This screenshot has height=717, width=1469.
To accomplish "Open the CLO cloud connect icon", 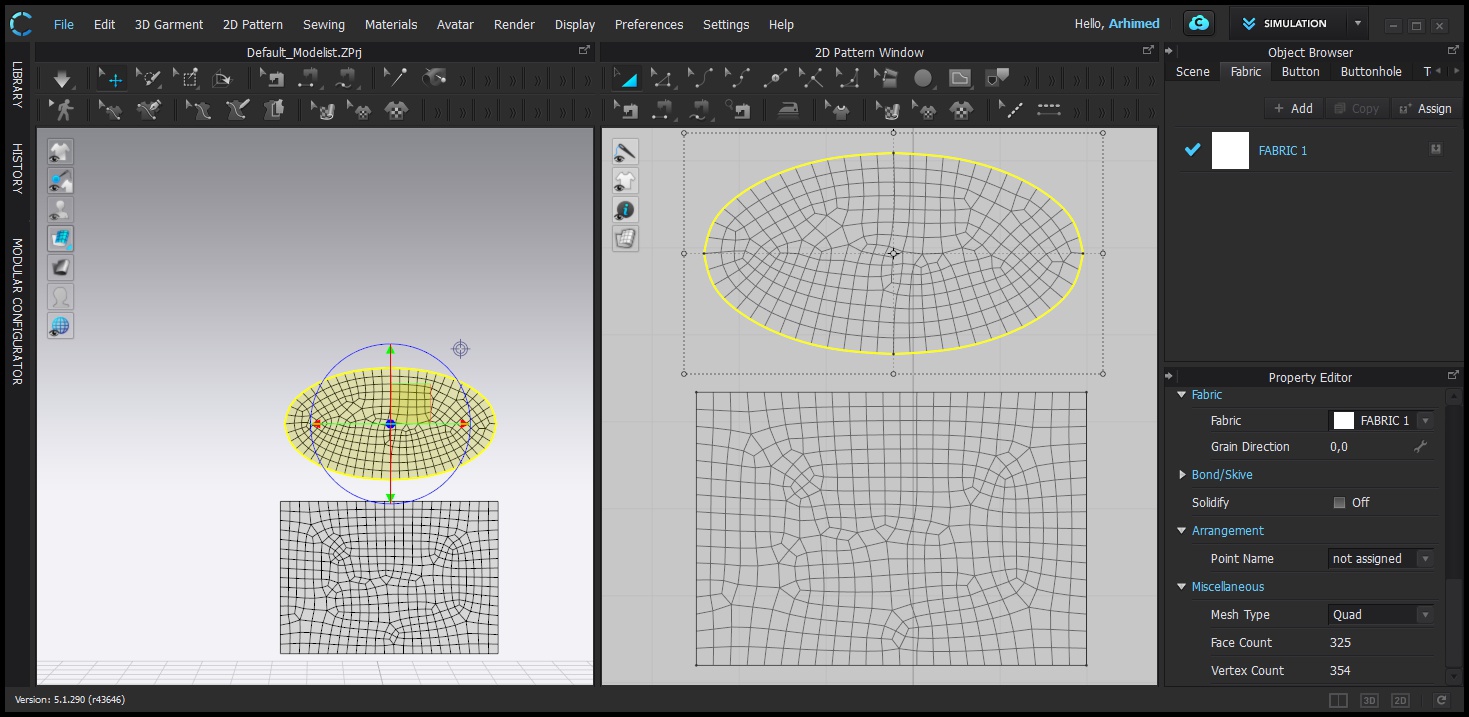I will (x=1198, y=24).
